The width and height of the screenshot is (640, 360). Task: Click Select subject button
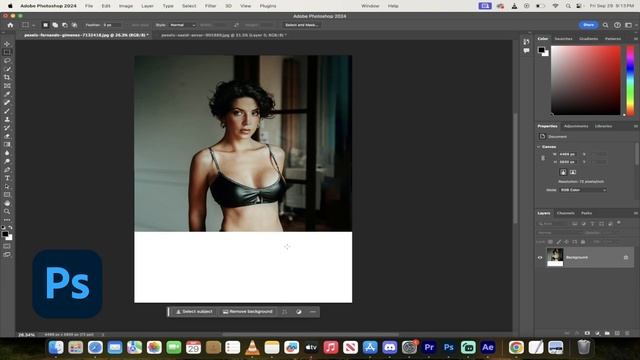pyautogui.click(x=194, y=312)
